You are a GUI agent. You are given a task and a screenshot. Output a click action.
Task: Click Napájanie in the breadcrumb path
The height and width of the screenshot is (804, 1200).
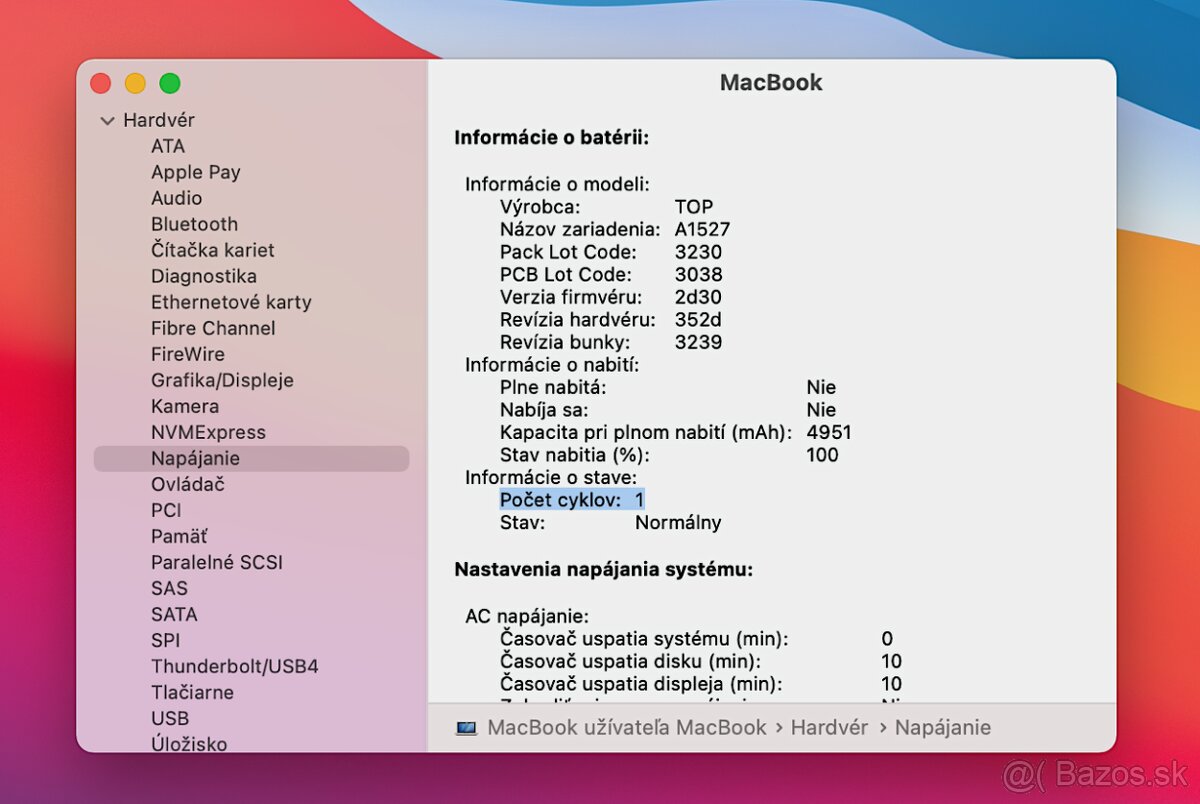coord(942,728)
